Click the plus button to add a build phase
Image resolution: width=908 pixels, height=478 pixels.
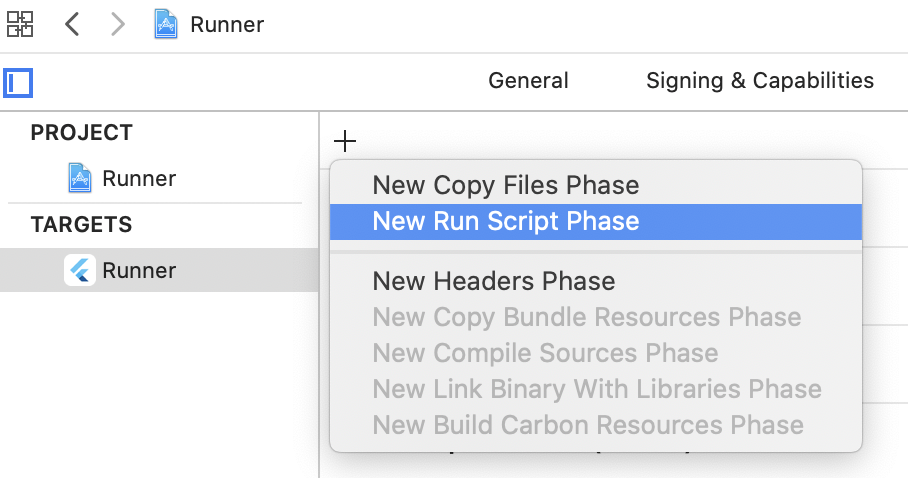[x=344, y=141]
